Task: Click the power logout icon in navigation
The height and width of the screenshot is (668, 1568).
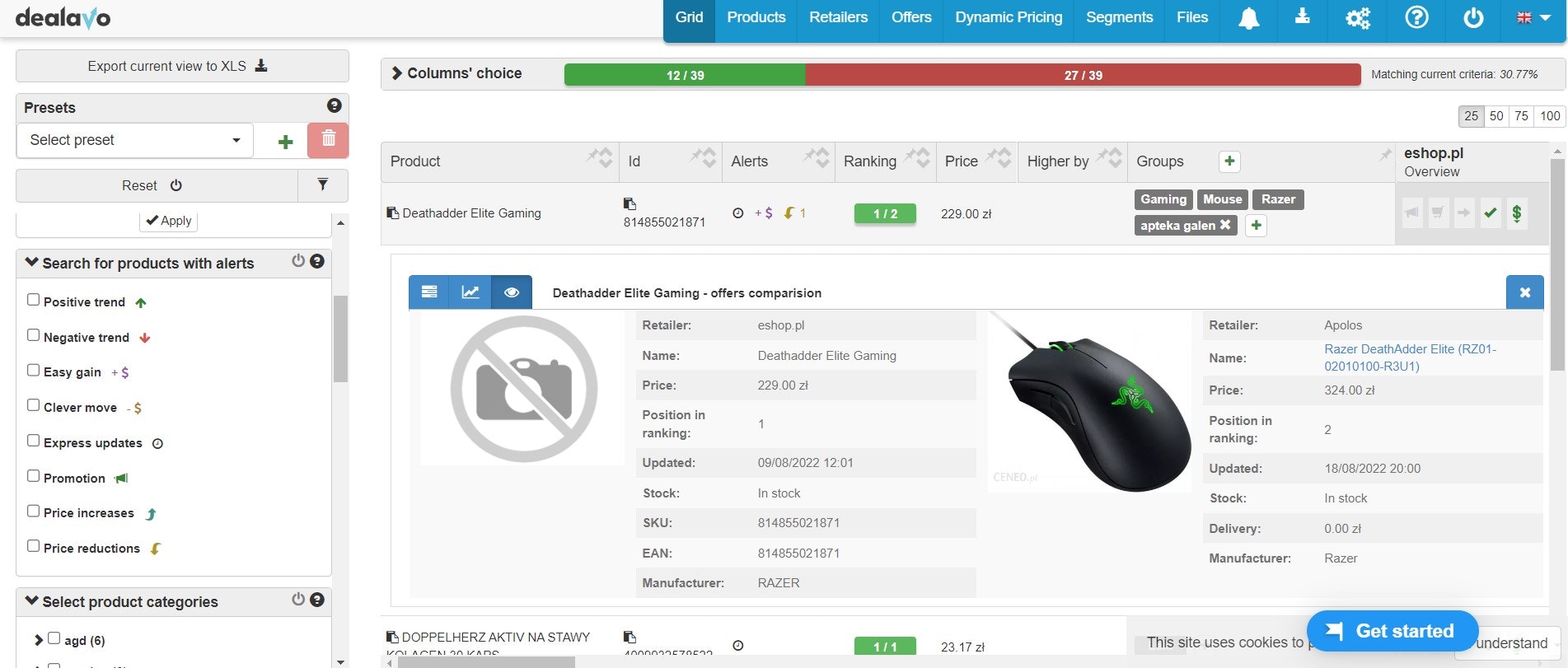Action: tap(1473, 18)
